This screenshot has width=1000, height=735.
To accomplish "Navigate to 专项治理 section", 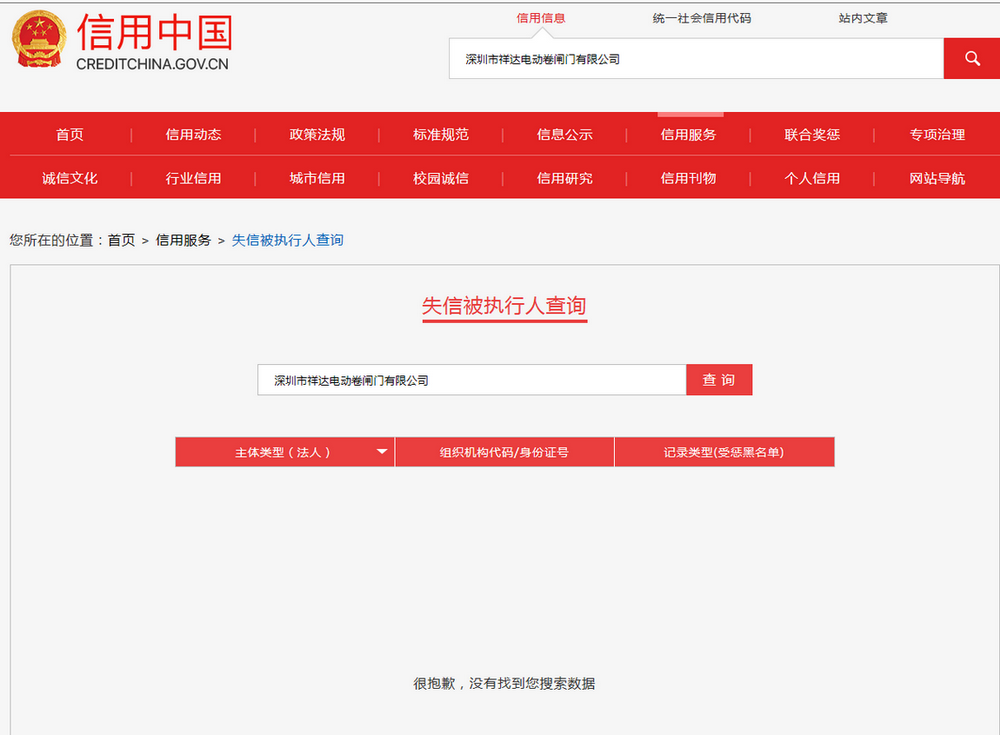I will (x=937, y=135).
